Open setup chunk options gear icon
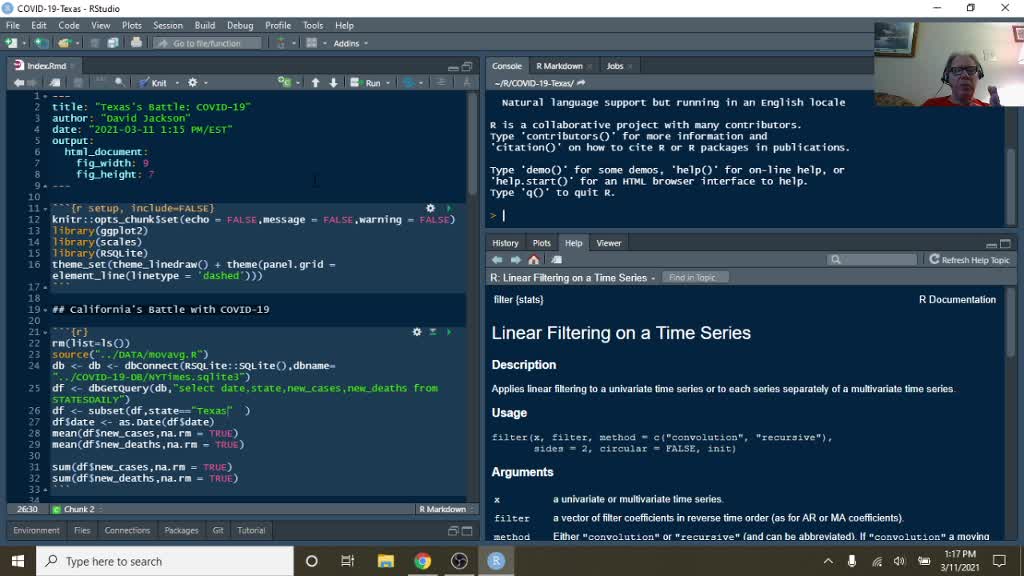 coord(430,208)
